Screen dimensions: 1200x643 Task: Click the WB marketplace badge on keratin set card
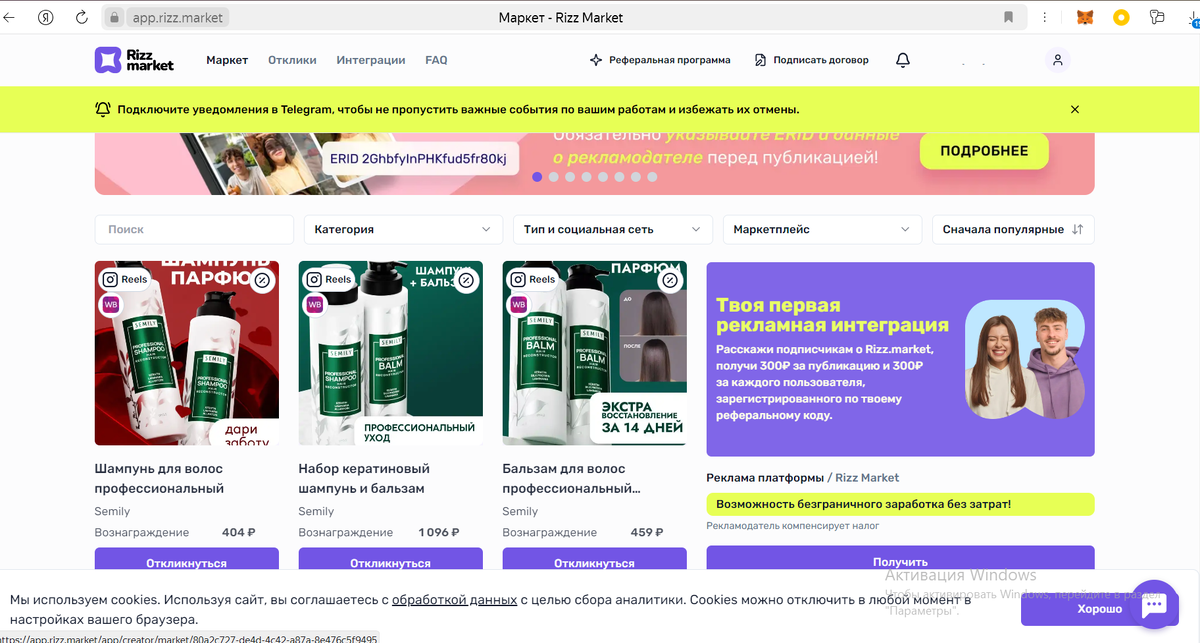314,304
